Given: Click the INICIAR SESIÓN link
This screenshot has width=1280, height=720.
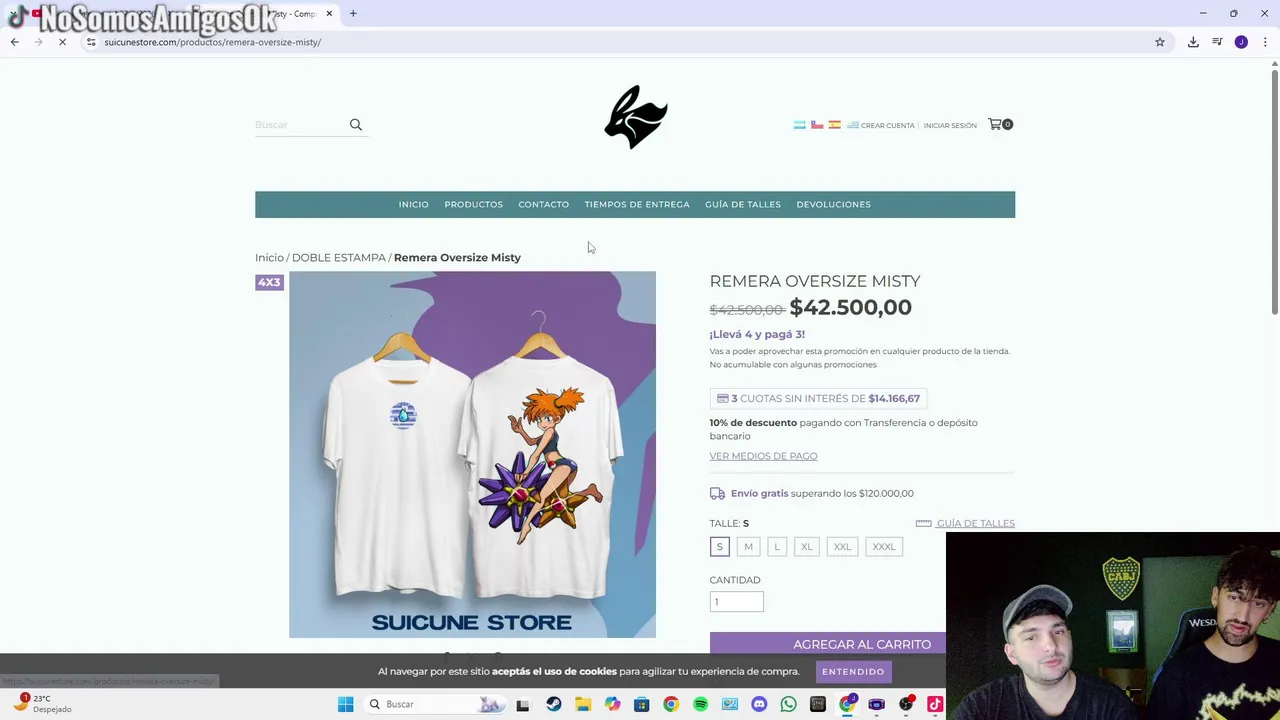Looking at the screenshot, I should (950, 126).
